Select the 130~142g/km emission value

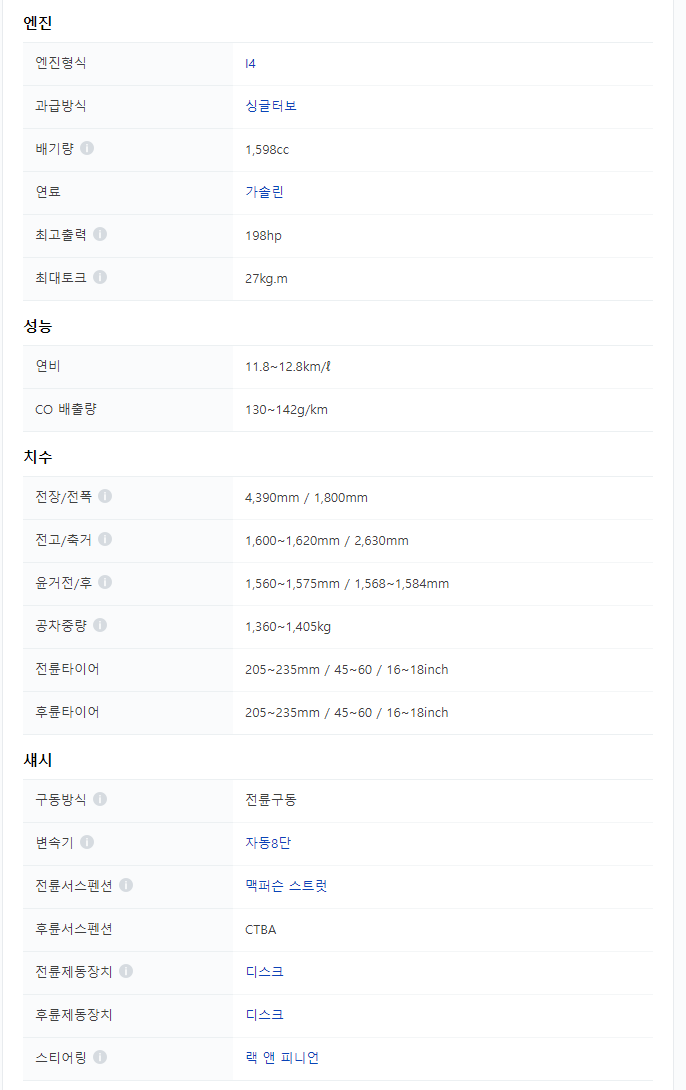286,409
